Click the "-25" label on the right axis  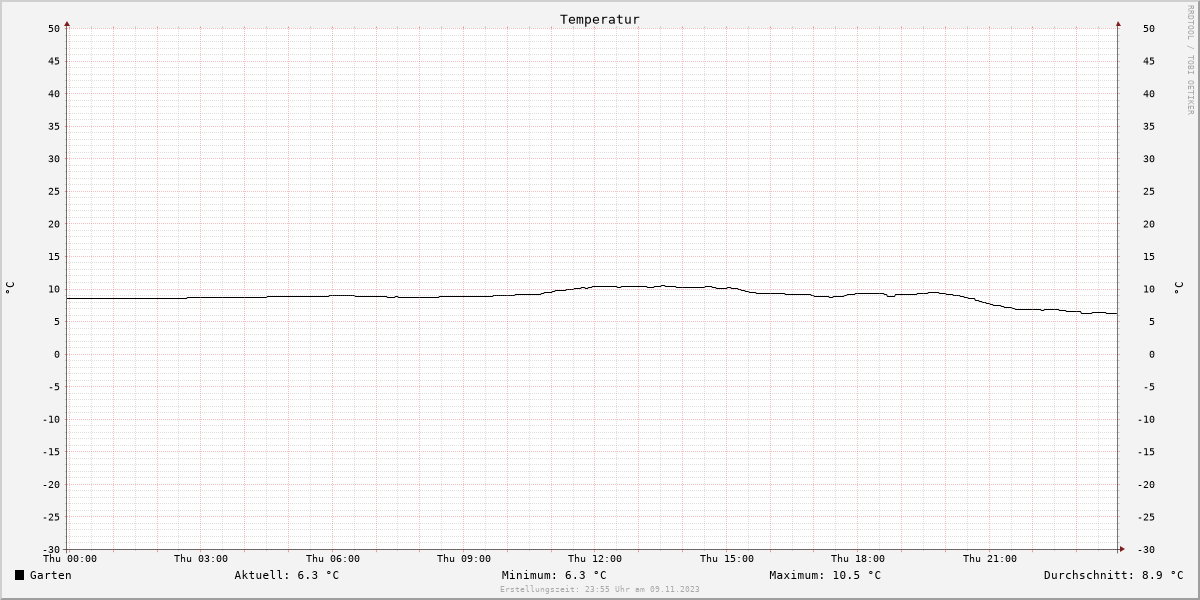click(1148, 516)
